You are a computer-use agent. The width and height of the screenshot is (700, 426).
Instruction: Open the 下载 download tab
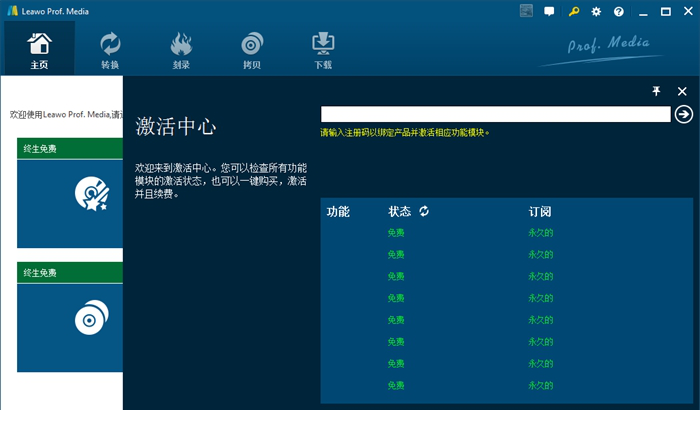323,48
